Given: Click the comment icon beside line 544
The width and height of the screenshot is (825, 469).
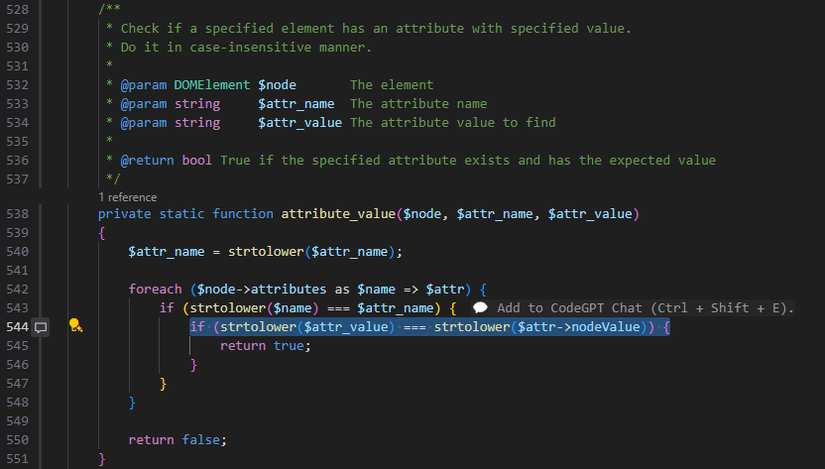Looking at the screenshot, I should pos(41,326).
